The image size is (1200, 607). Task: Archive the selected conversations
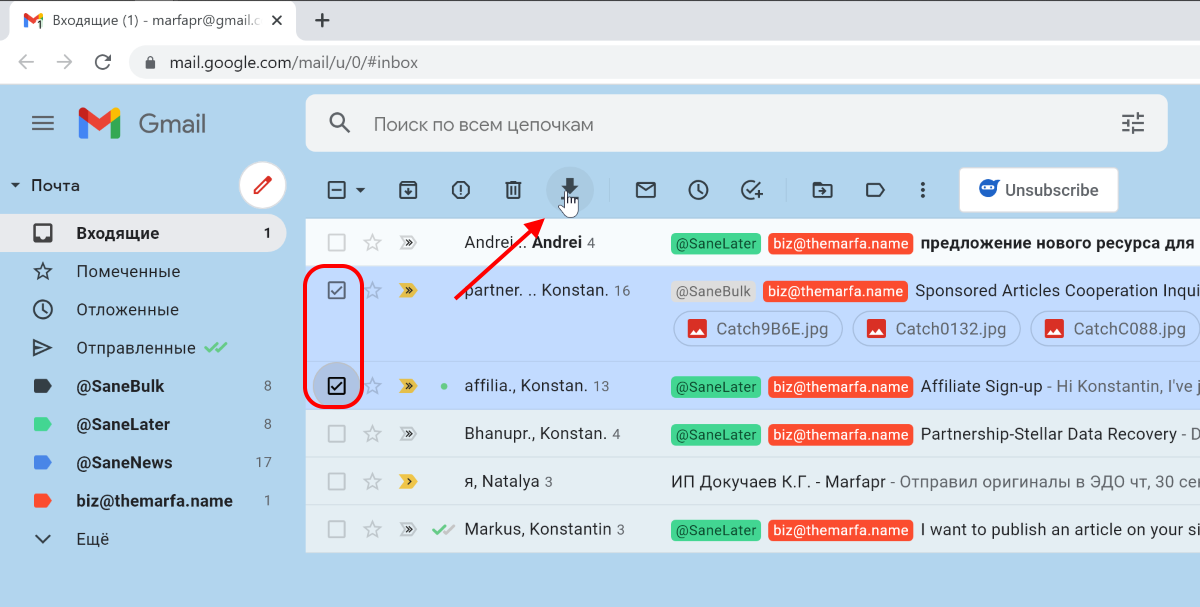tap(408, 190)
